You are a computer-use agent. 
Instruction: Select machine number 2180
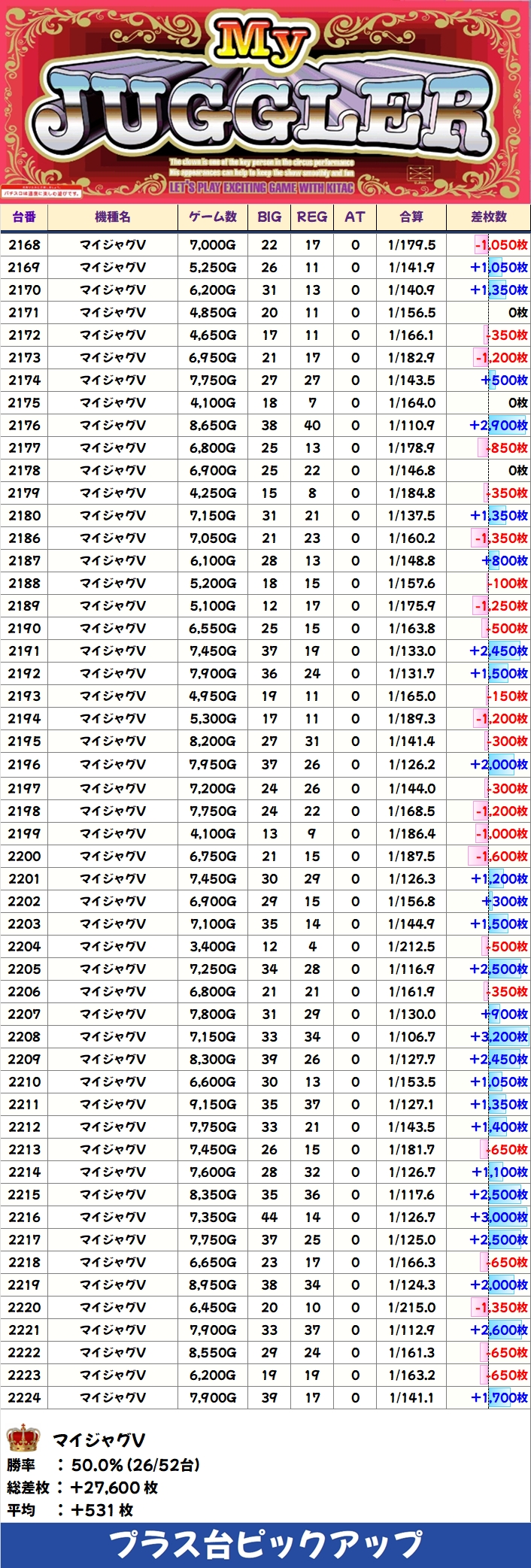click(24, 515)
